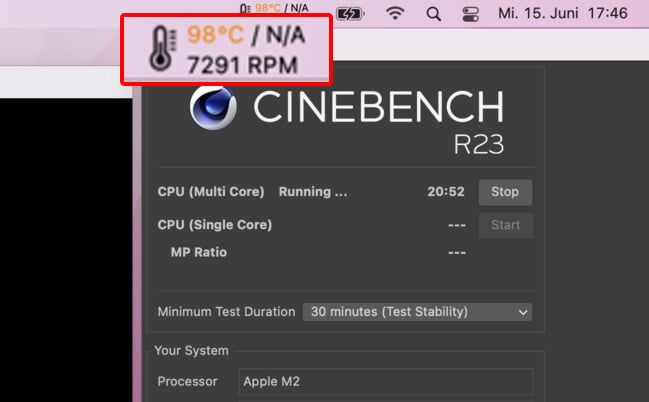Click the battery charging icon in menu bar

[350, 14]
